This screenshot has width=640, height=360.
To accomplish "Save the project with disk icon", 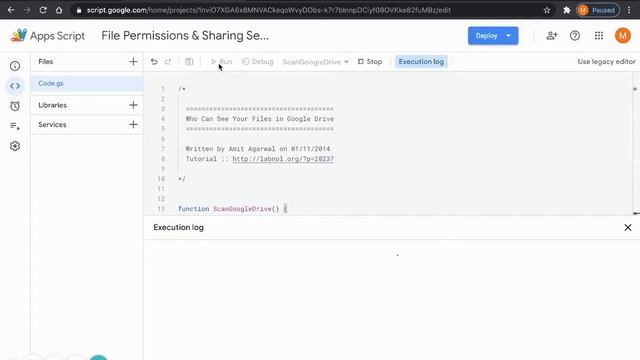I will point(189,62).
